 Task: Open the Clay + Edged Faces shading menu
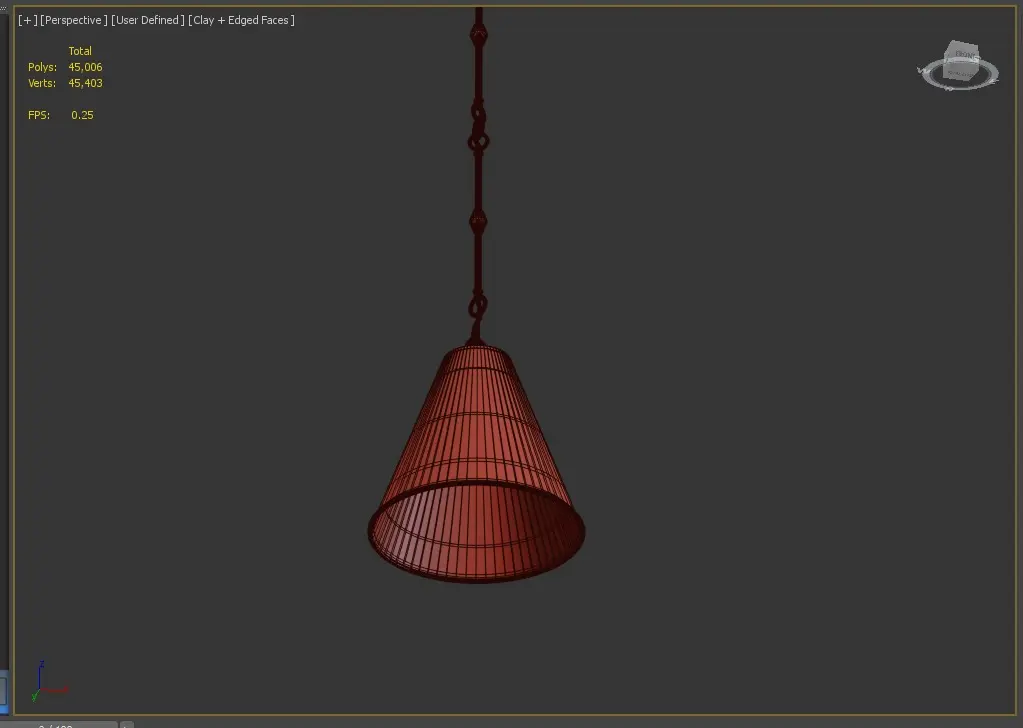(x=241, y=20)
